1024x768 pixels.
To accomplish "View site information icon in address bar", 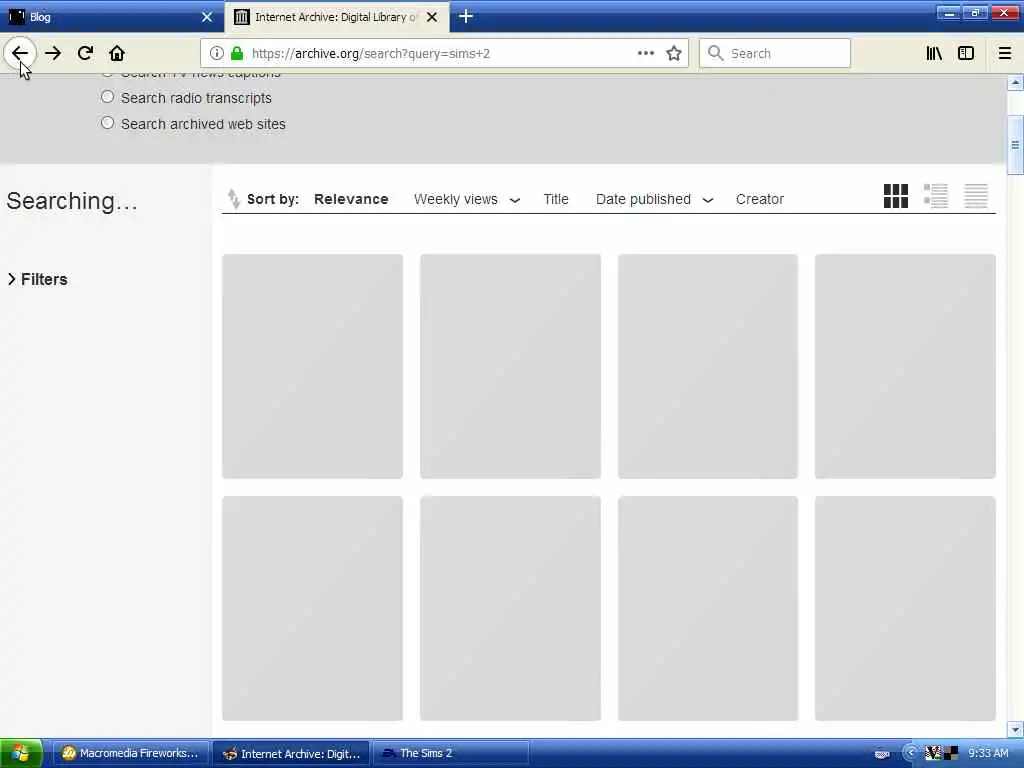I will [x=217, y=53].
